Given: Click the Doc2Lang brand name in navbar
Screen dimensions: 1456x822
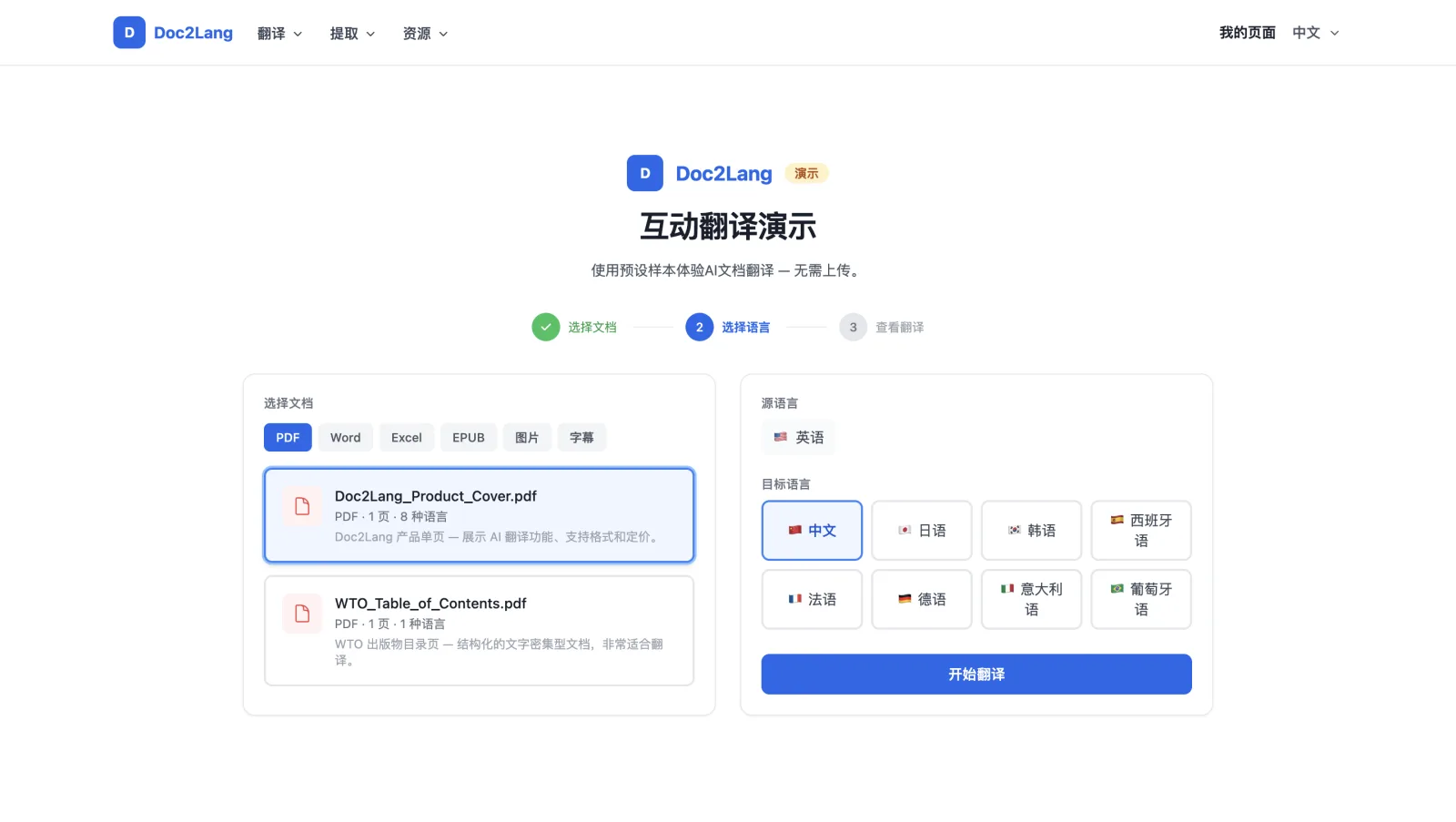Looking at the screenshot, I should pos(193,33).
